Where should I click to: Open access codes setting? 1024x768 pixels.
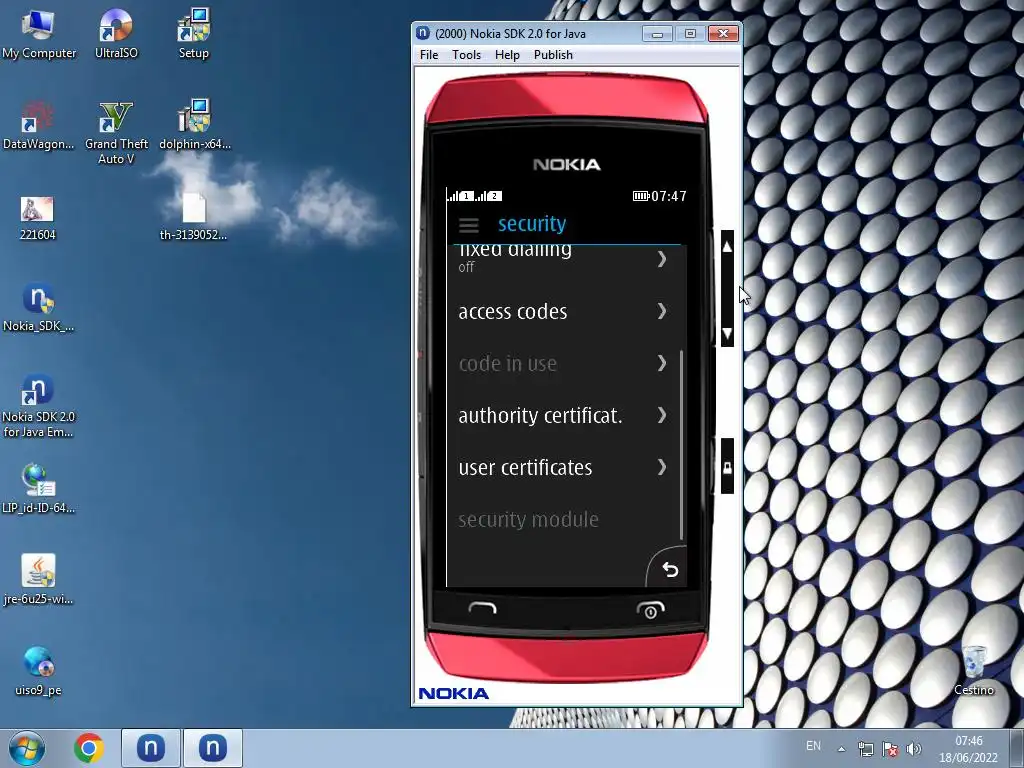(564, 312)
